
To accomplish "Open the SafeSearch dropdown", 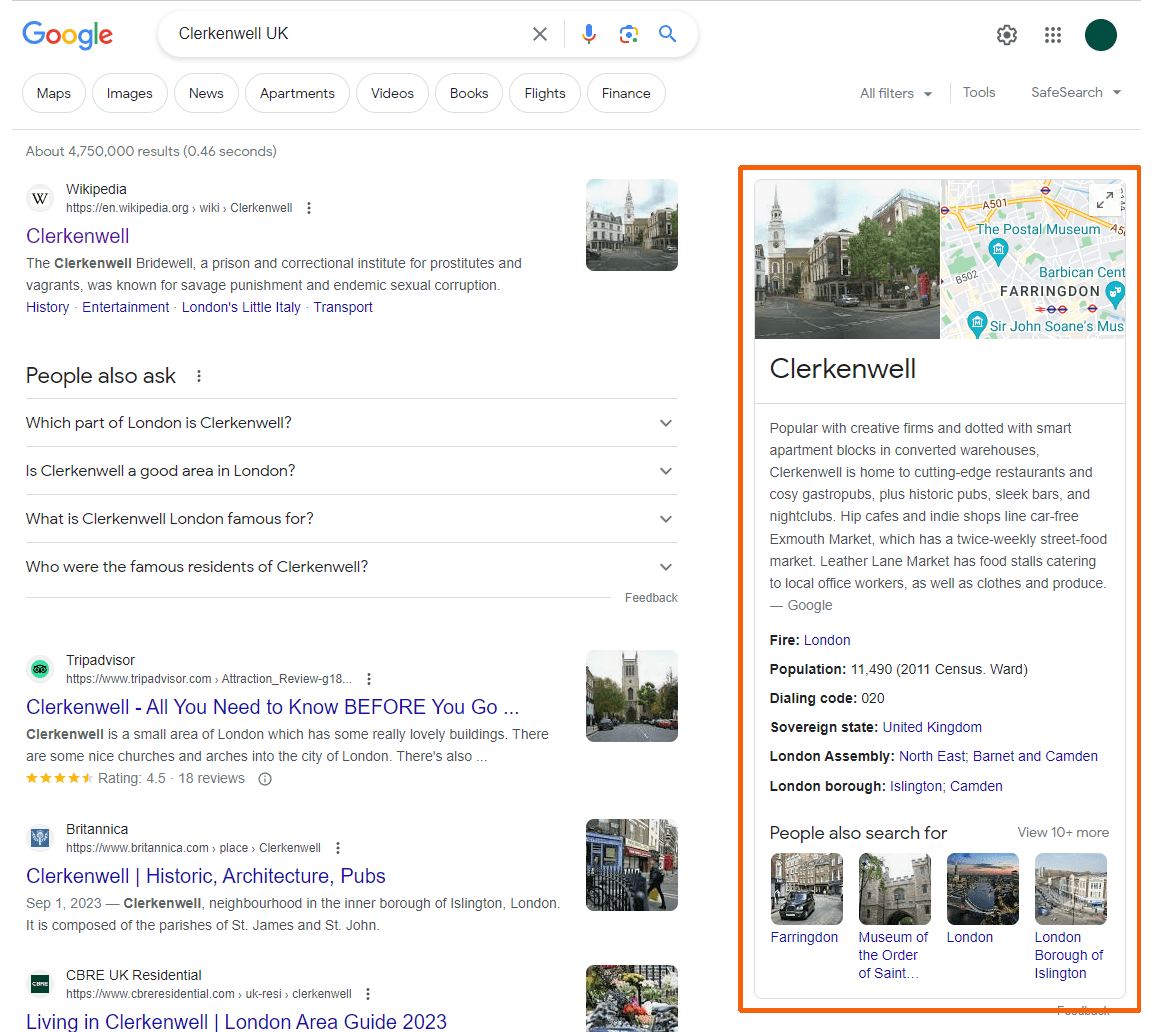I will (x=1076, y=92).
